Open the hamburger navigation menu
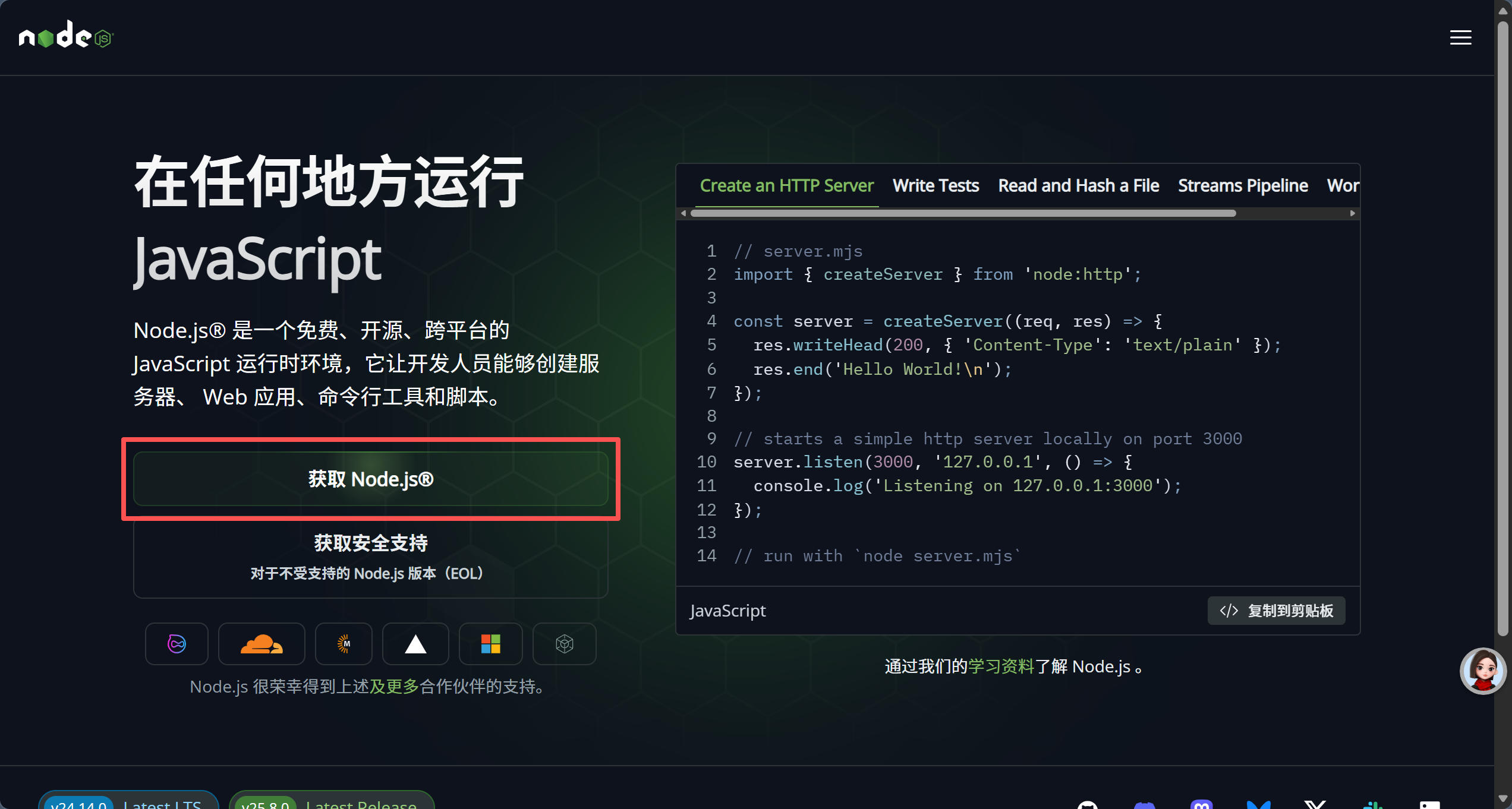This screenshot has height=809, width=1512. click(1460, 37)
